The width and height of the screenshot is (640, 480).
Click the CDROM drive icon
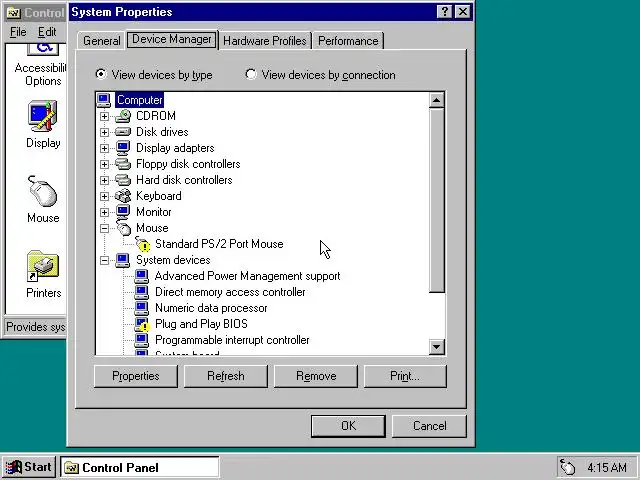[x=123, y=116]
